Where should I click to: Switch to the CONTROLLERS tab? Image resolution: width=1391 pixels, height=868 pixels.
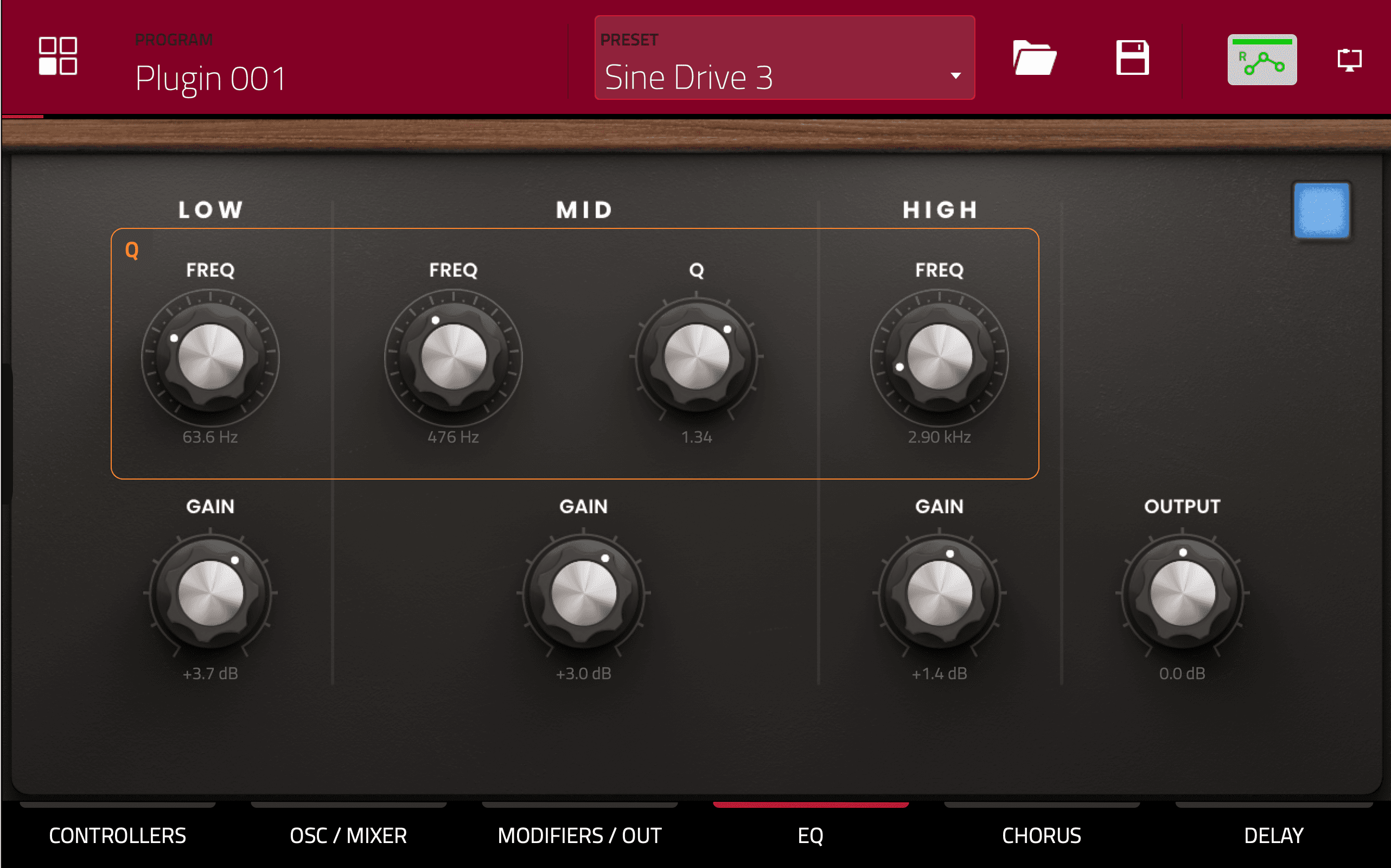pyautogui.click(x=118, y=835)
